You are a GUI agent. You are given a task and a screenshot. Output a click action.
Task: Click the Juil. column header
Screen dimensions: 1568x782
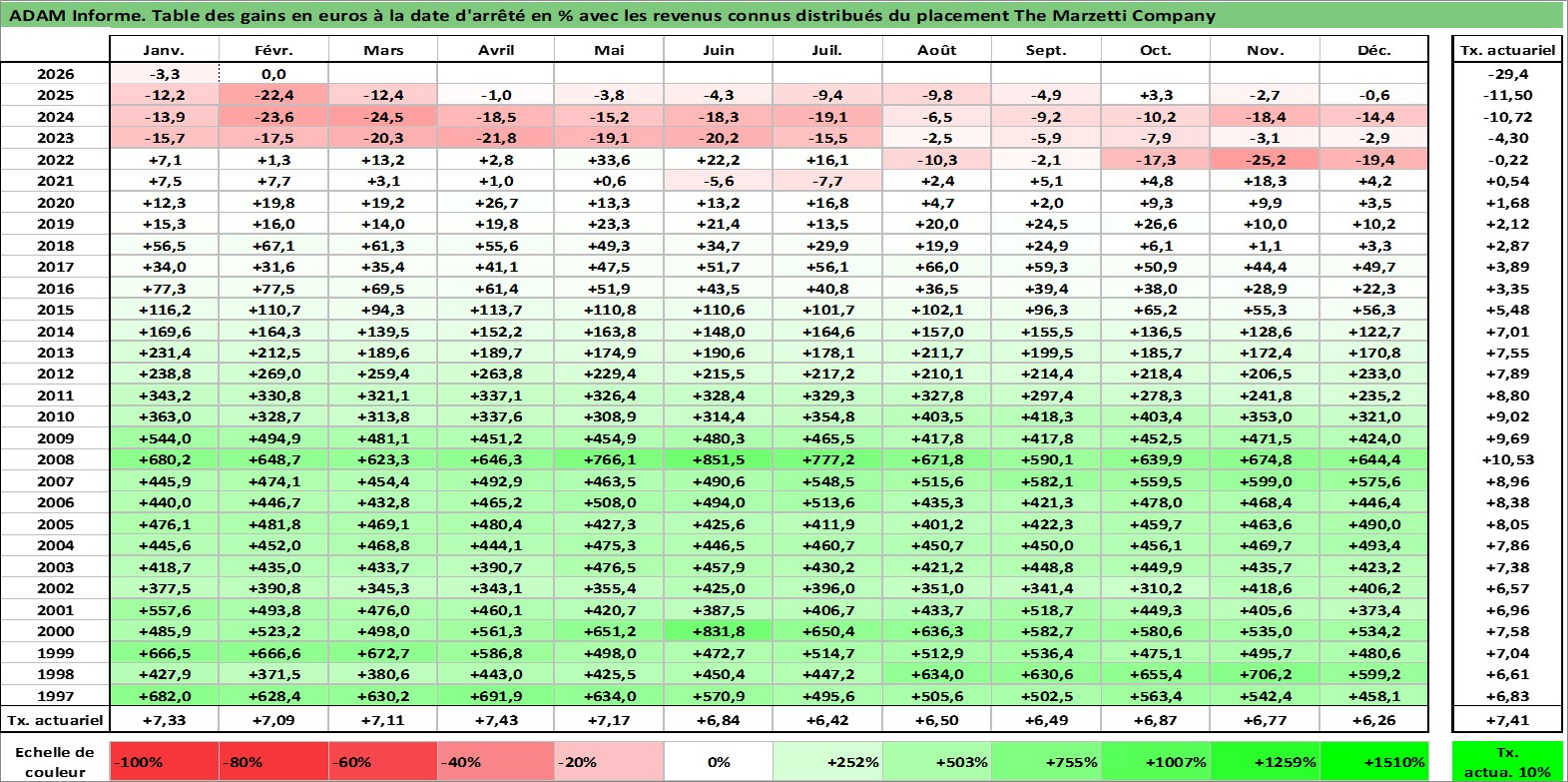tap(827, 50)
